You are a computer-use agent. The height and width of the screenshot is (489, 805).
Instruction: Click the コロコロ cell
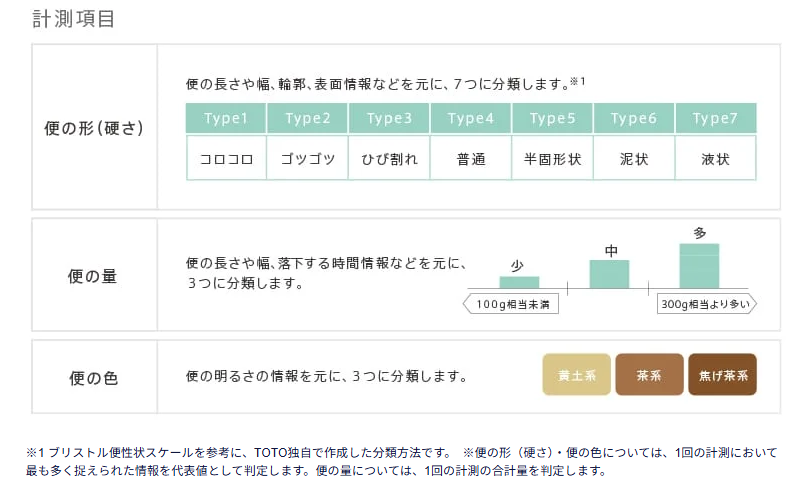click(x=226, y=158)
